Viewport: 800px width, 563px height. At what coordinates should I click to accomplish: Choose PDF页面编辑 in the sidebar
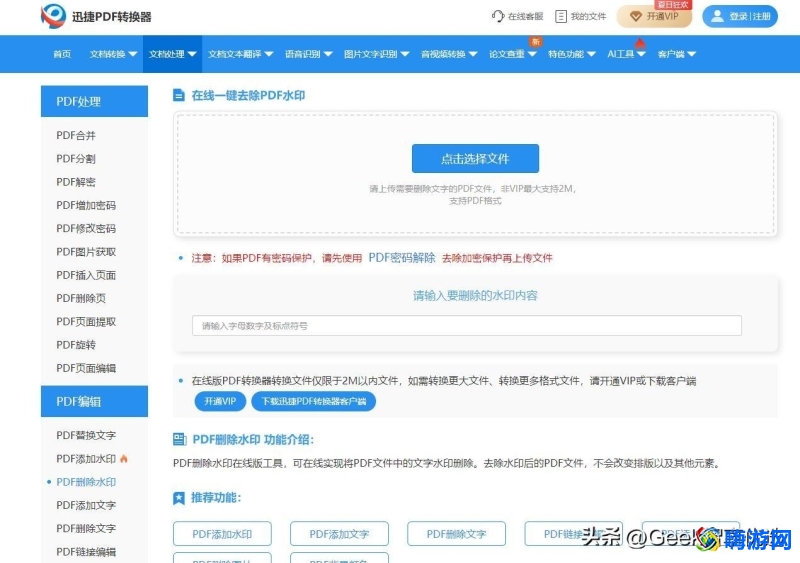pos(86,368)
